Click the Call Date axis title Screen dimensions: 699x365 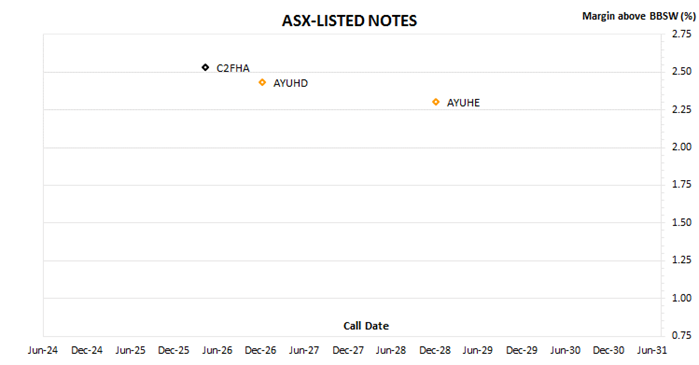click(x=366, y=326)
